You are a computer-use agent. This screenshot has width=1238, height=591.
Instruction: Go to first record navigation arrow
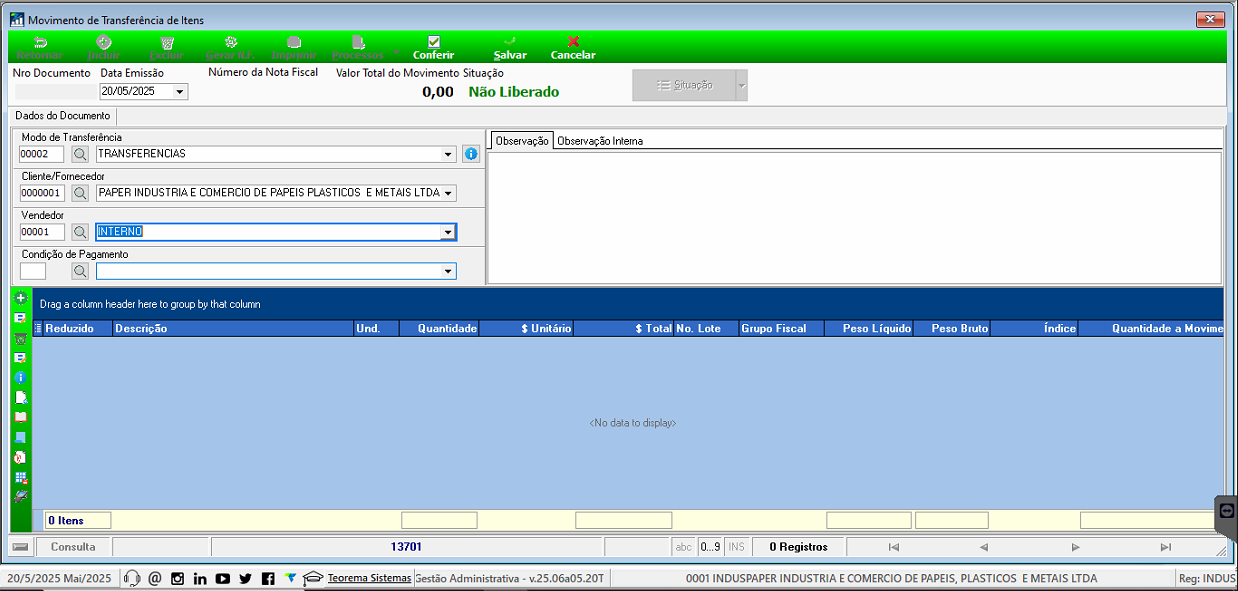click(x=893, y=547)
